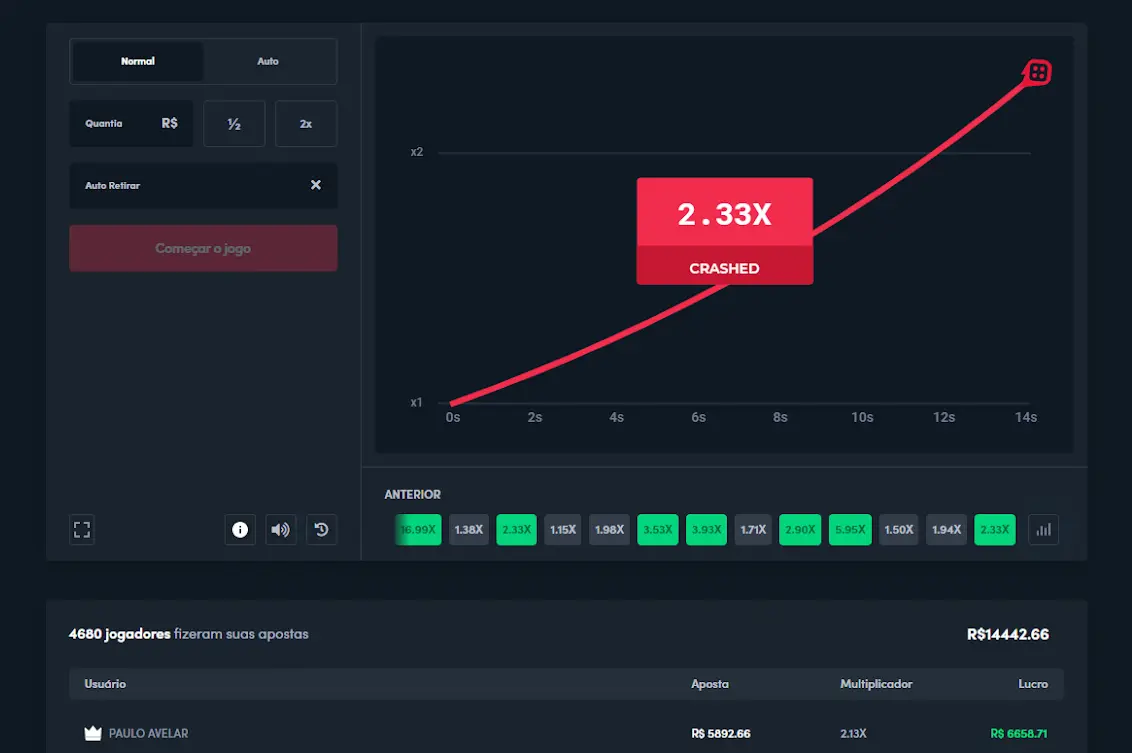
Task: Open the 1.38X previous round
Action: click(468, 530)
